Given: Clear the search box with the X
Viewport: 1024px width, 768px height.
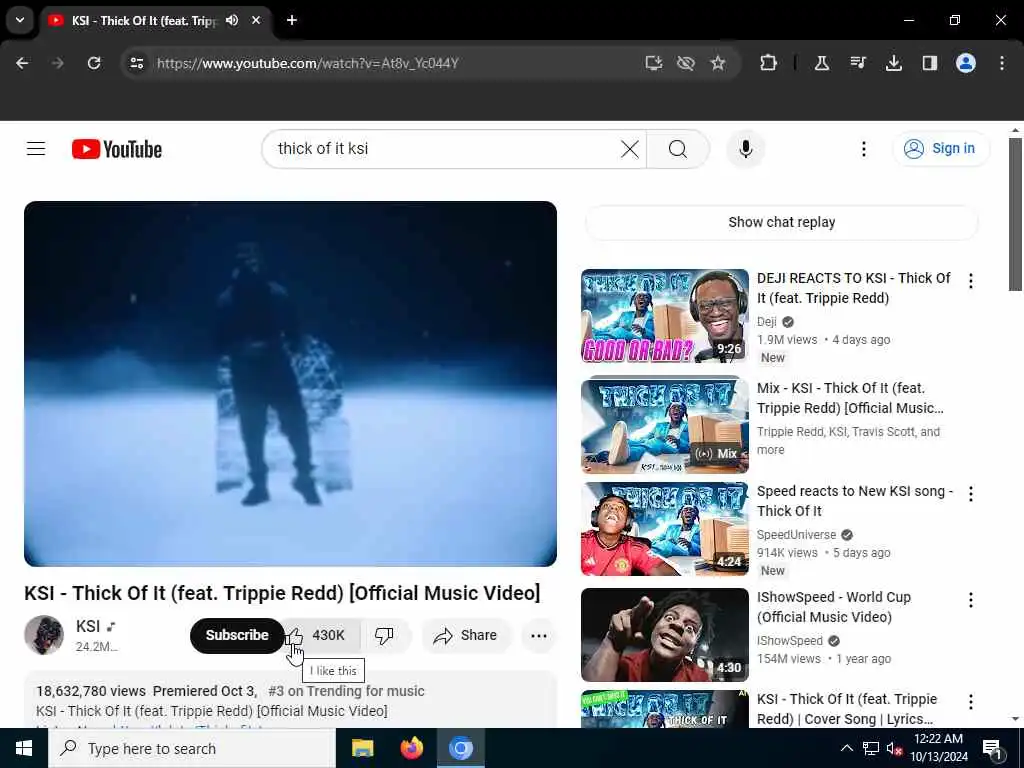Looking at the screenshot, I should coord(630,149).
